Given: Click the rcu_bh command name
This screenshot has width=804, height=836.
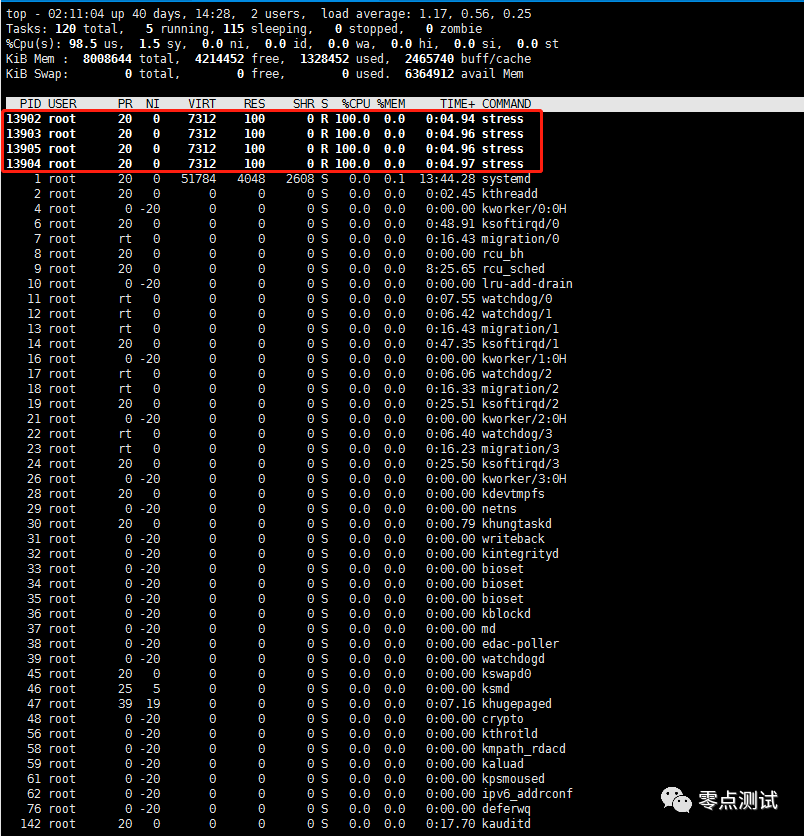Looking at the screenshot, I should click(503, 253).
